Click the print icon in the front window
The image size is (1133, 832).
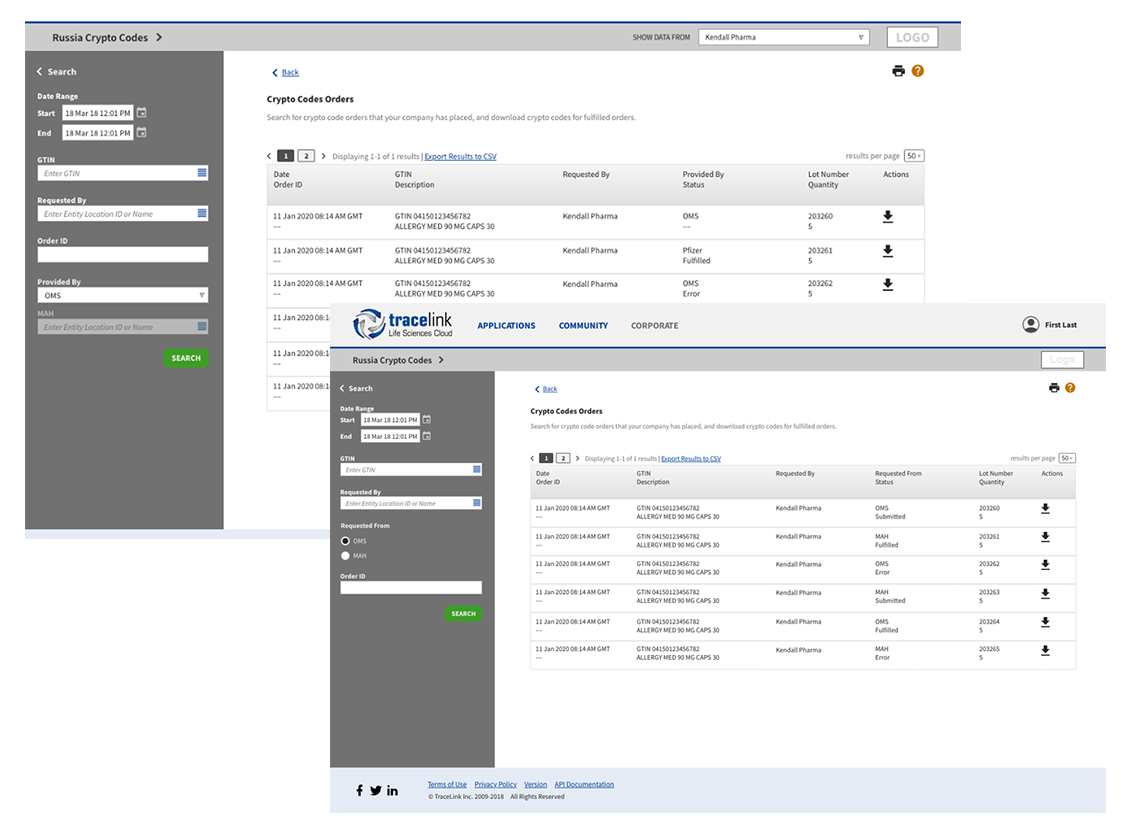(x=1054, y=388)
